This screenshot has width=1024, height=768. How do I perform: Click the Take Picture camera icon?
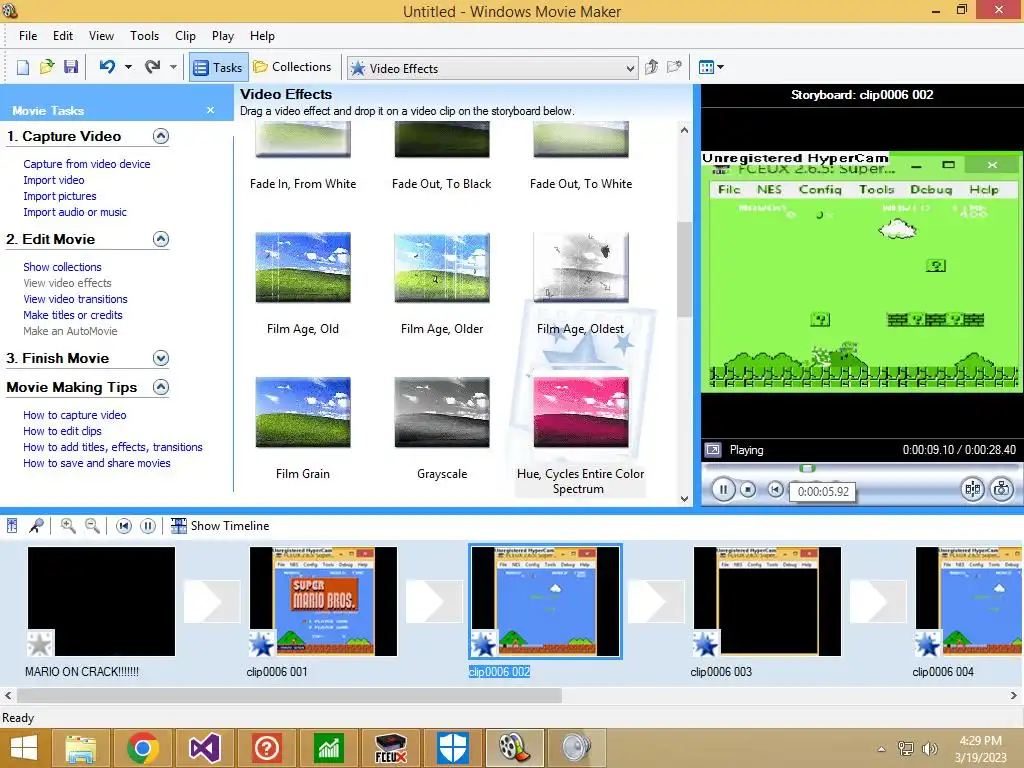point(1002,489)
